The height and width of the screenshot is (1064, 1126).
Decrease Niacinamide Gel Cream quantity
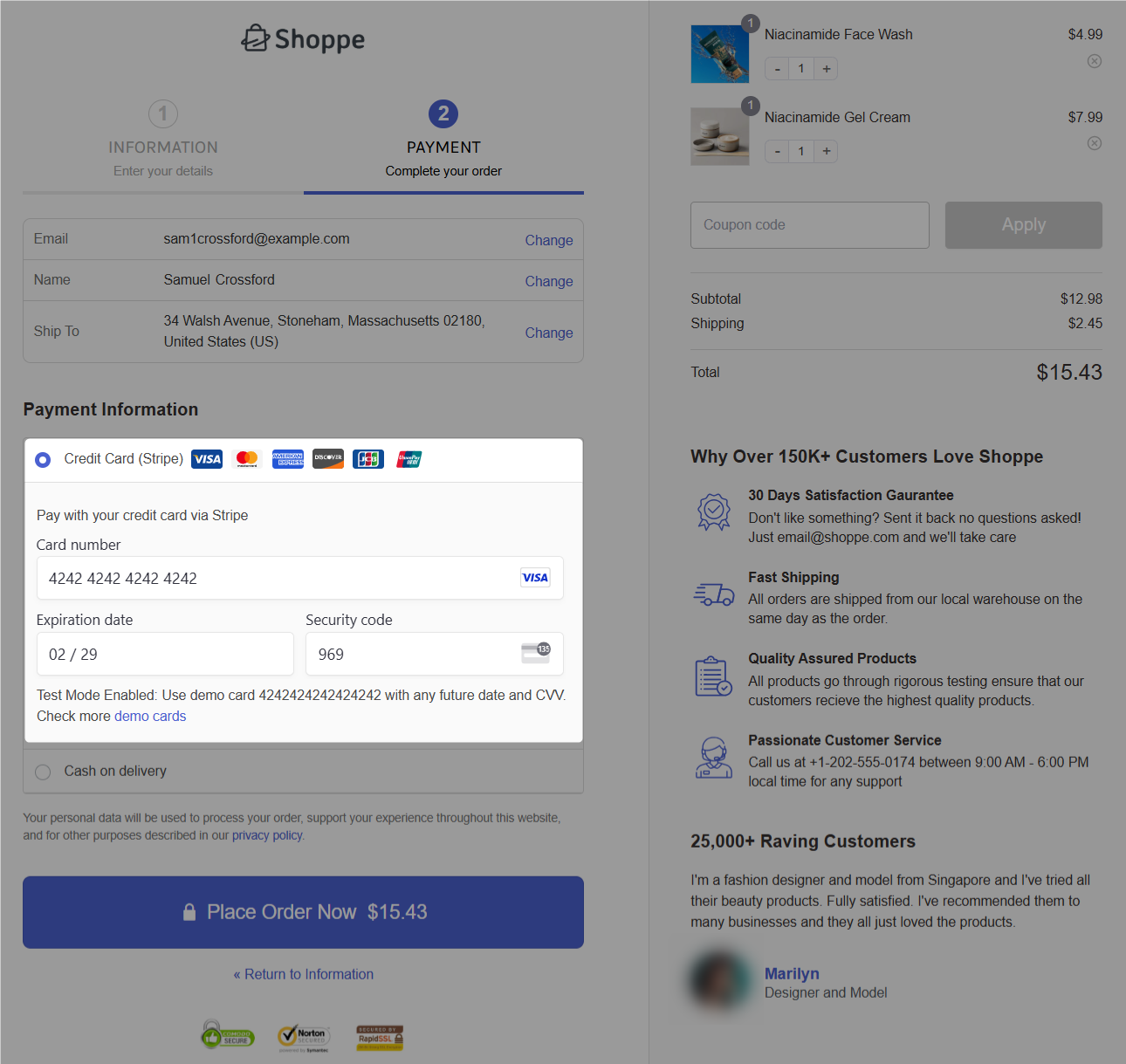(777, 152)
